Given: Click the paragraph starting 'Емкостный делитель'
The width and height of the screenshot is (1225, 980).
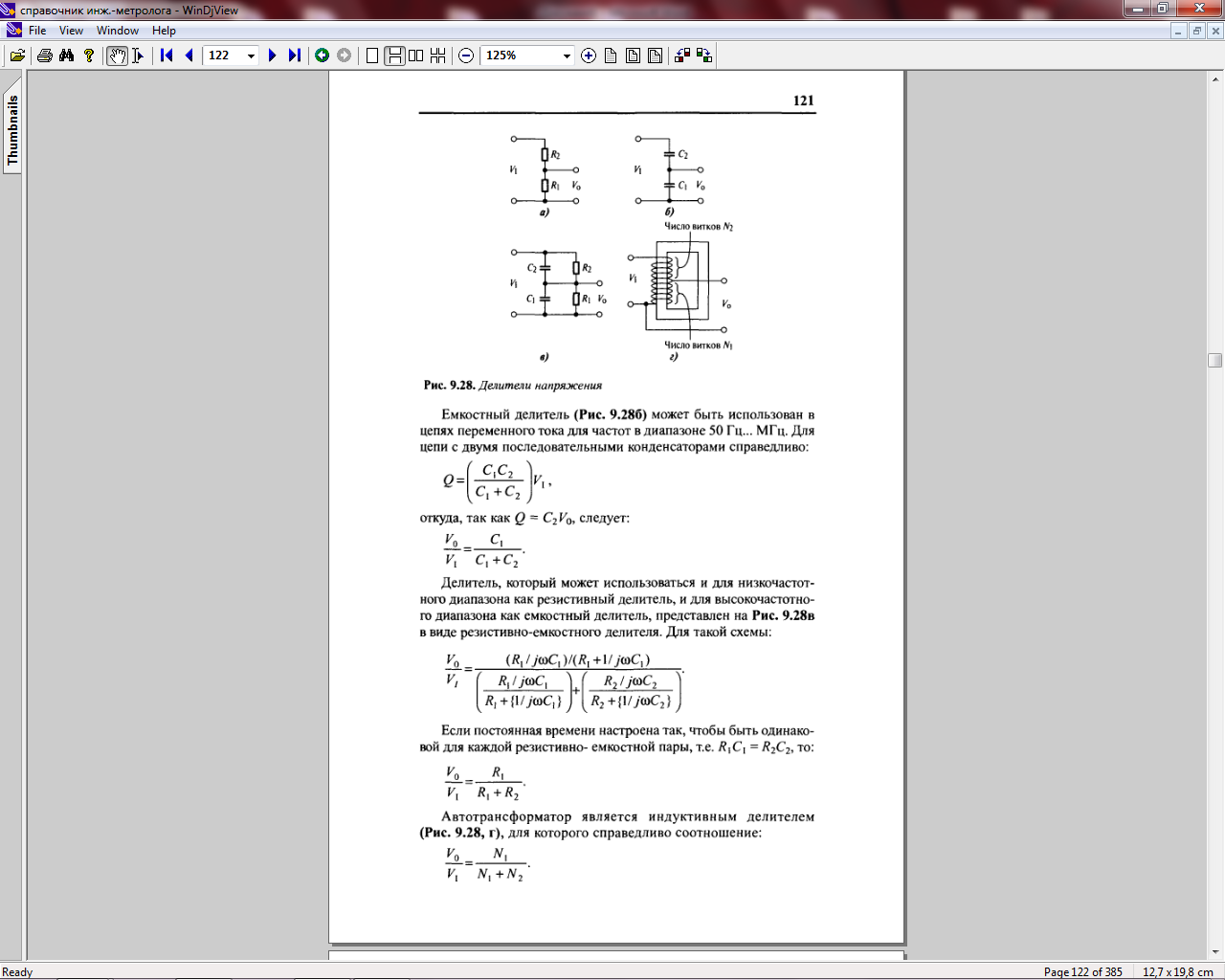Looking at the screenshot, I should pyautogui.click(x=617, y=431).
